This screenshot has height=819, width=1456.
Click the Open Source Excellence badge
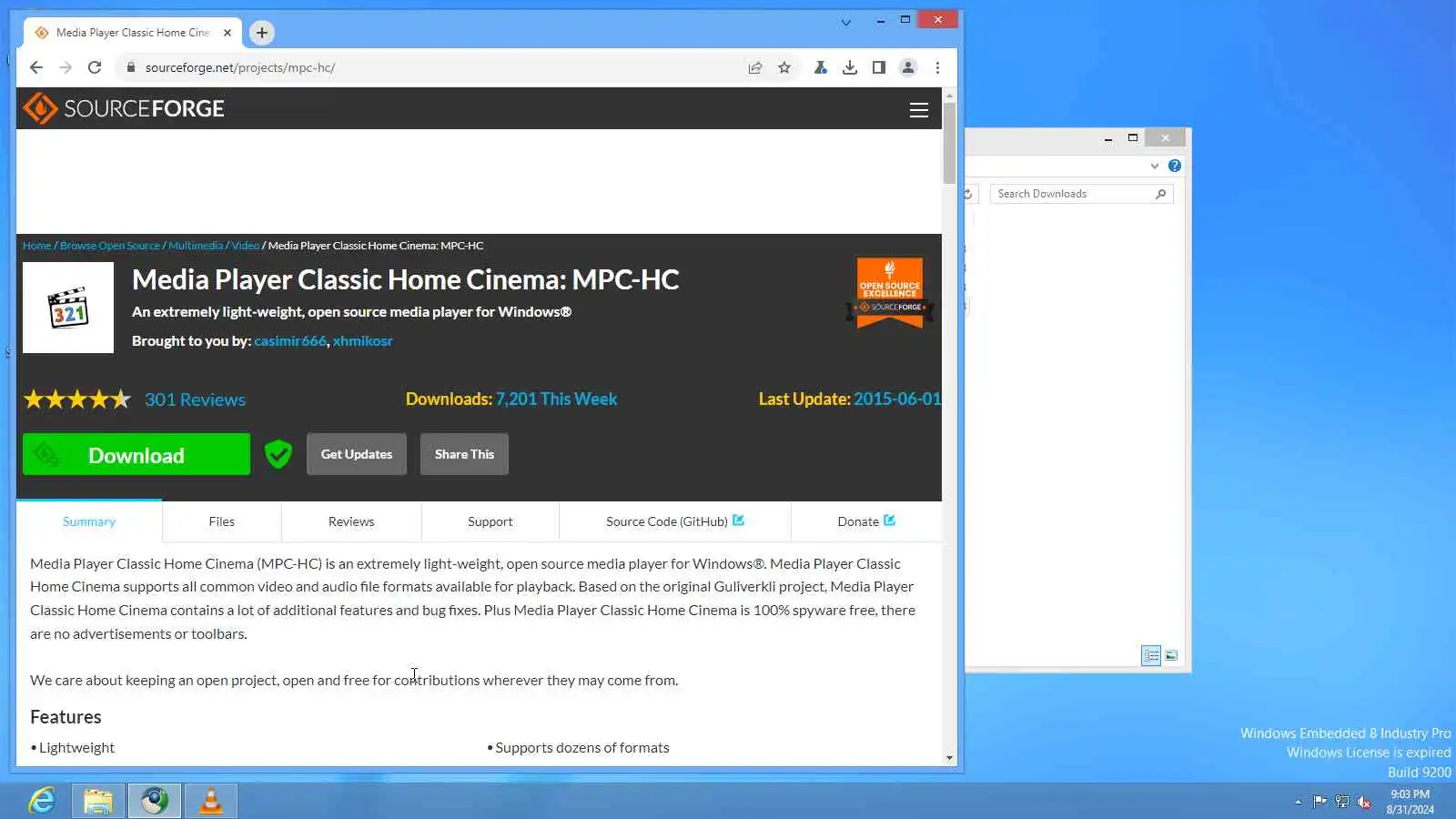pos(890,293)
